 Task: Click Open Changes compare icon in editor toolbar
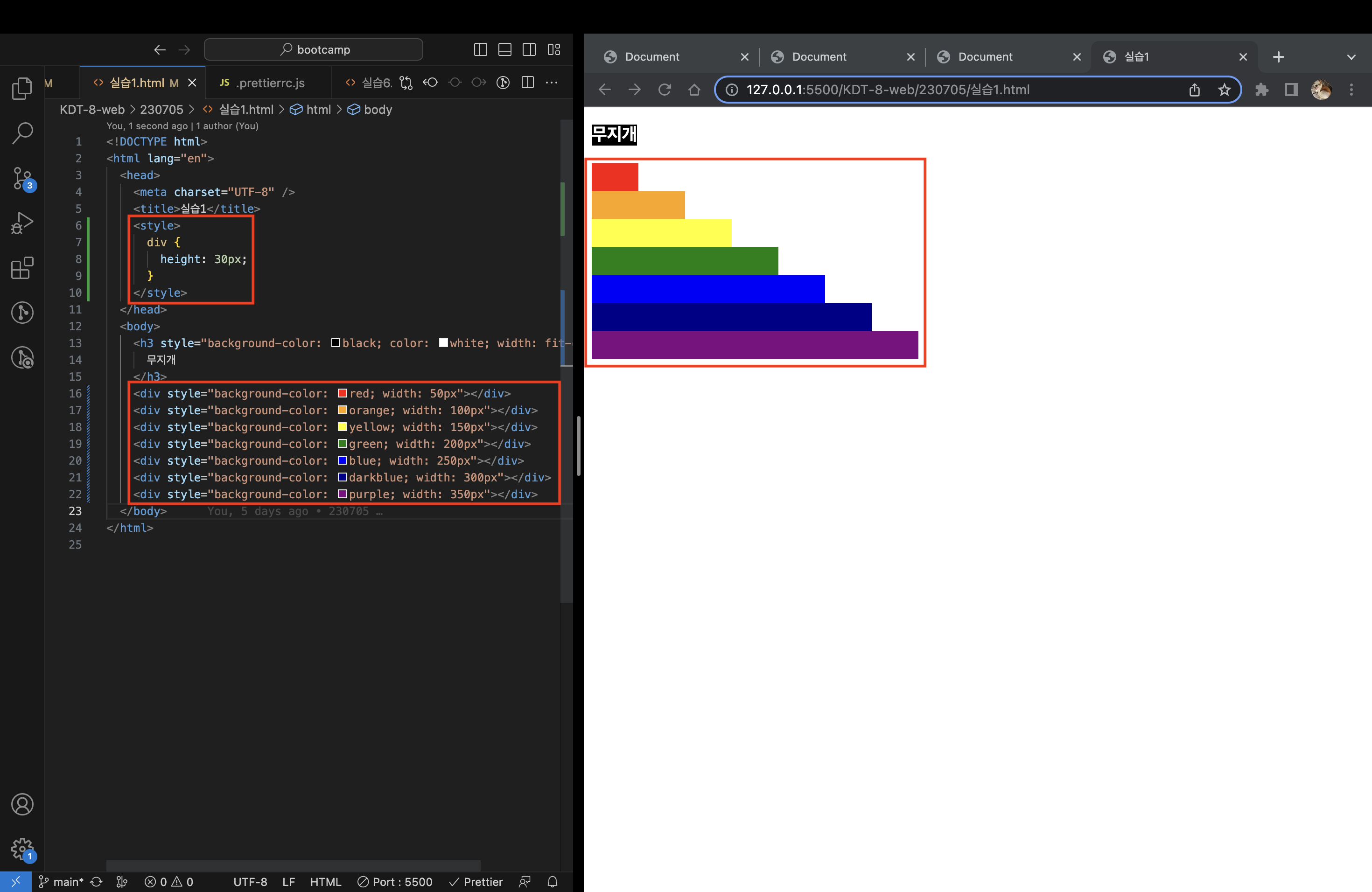click(x=406, y=83)
